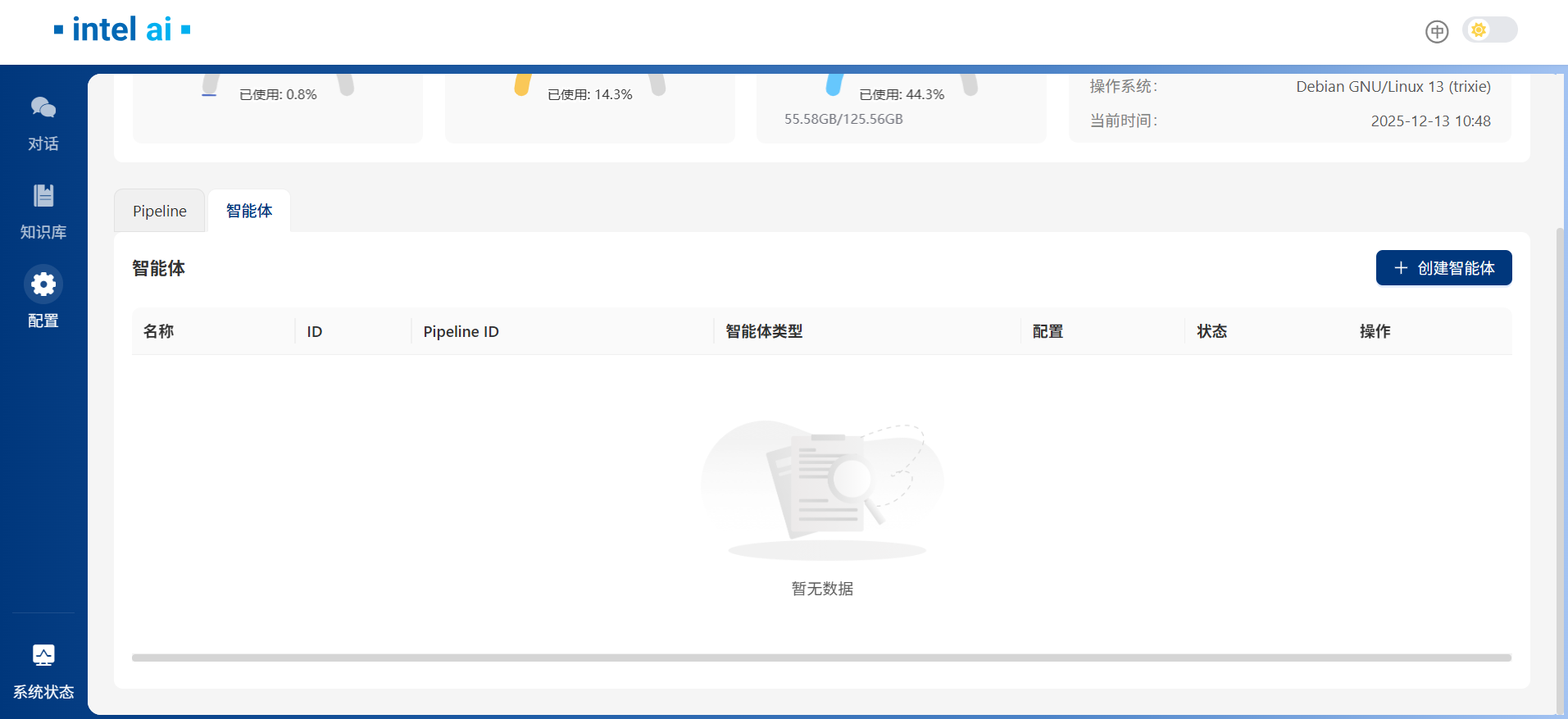Switch to the Pipeline tab
This screenshot has width=1568, height=719.
click(160, 211)
